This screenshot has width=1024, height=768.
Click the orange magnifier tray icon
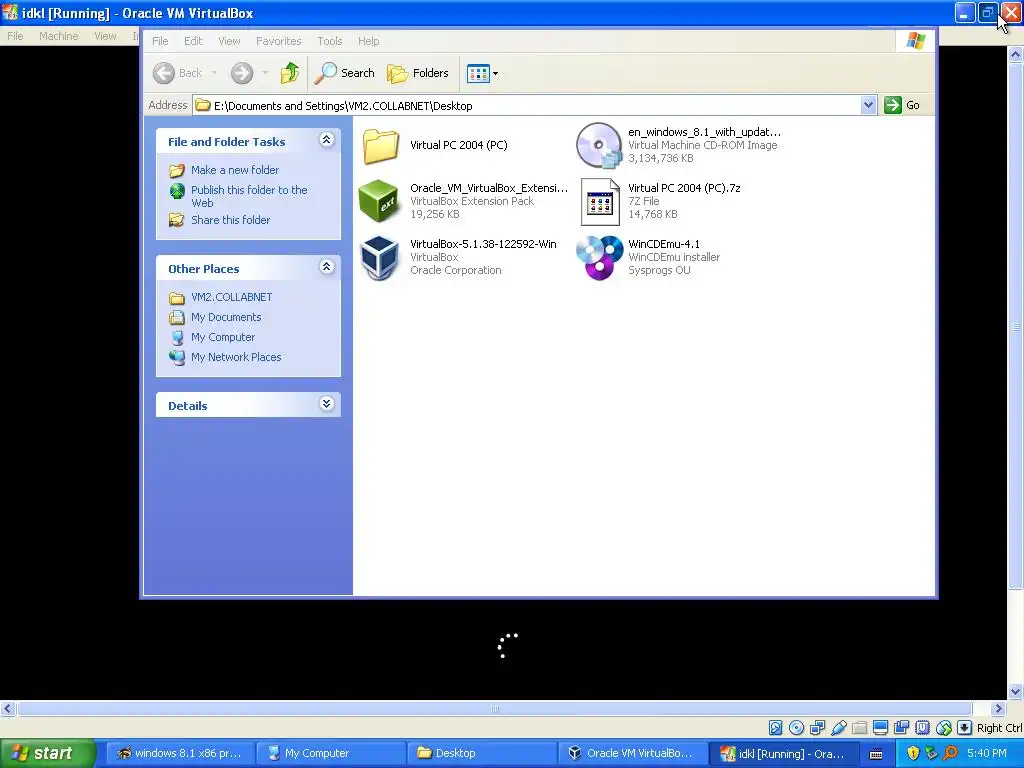point(950,753)
